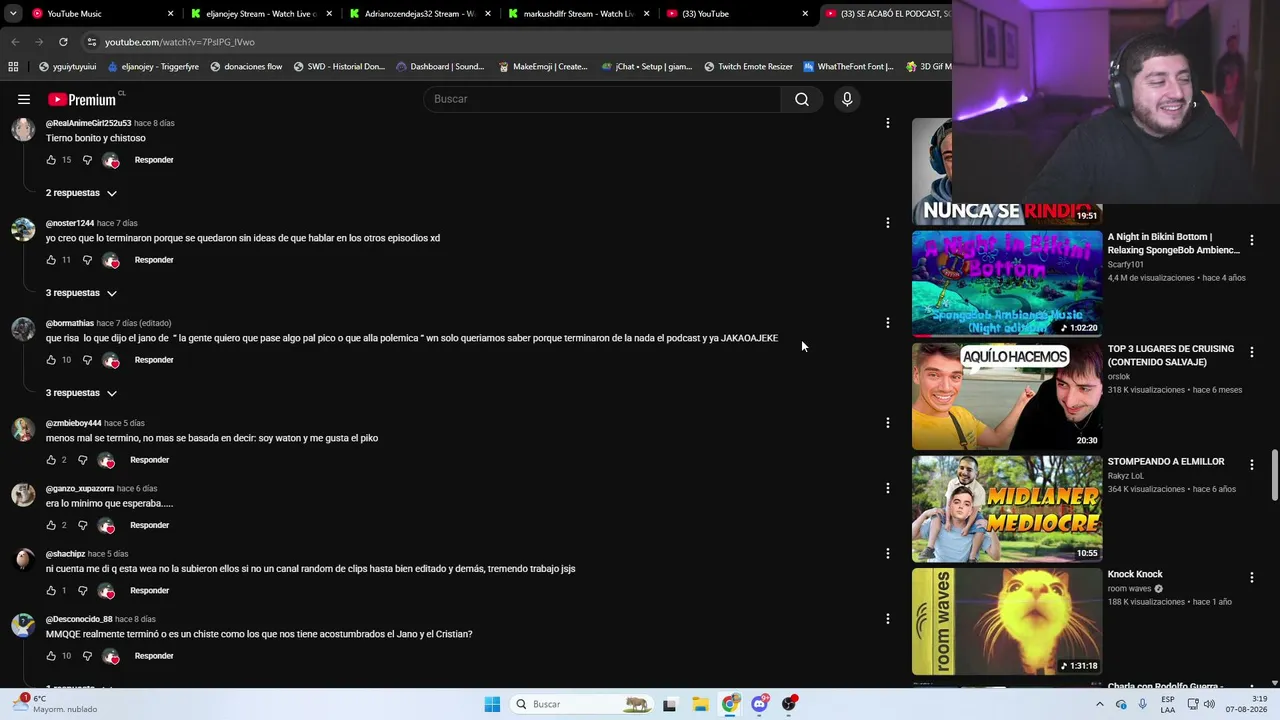Screen dimensions: 1280x720
Task: Close the (33) YouTube tab
Action: (x=805, y=14)
